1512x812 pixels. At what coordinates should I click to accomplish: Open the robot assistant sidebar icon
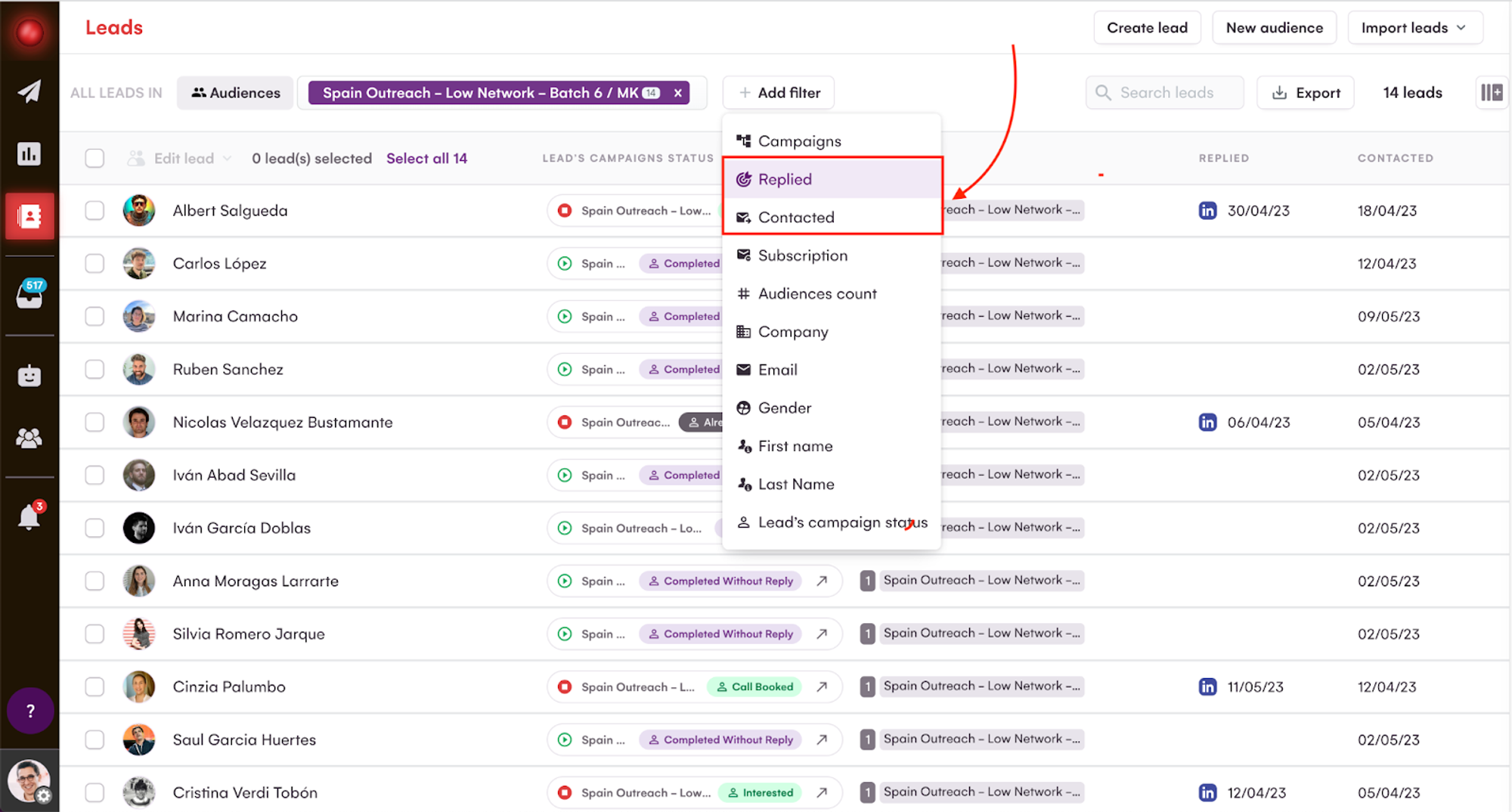[x=29, y=375]
